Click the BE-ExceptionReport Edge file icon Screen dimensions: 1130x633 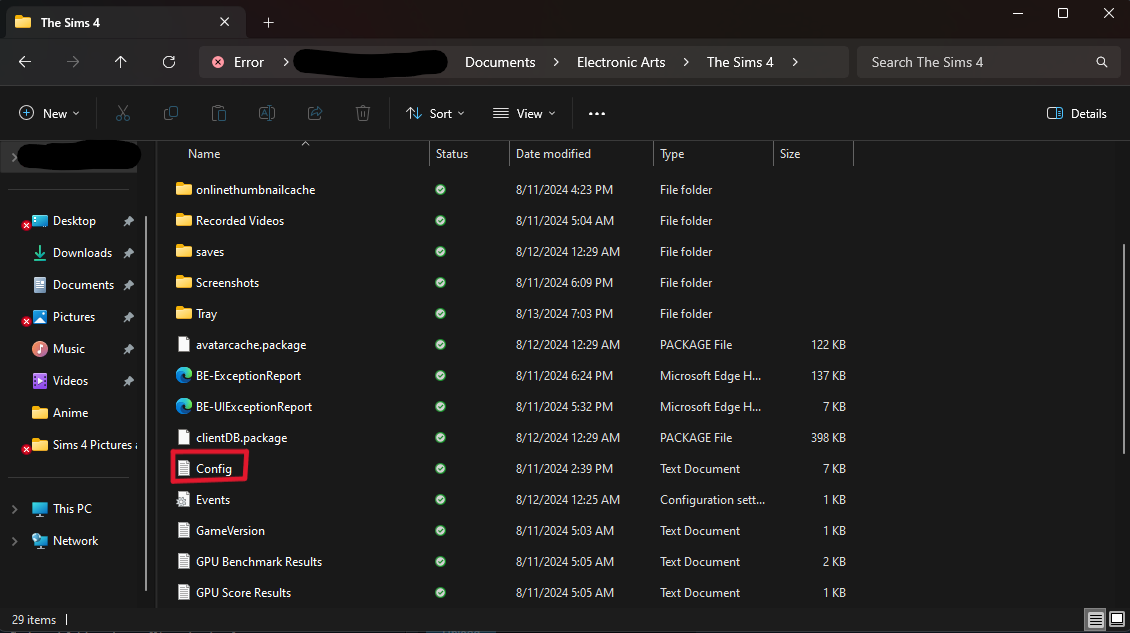click(x=184, y=375)
